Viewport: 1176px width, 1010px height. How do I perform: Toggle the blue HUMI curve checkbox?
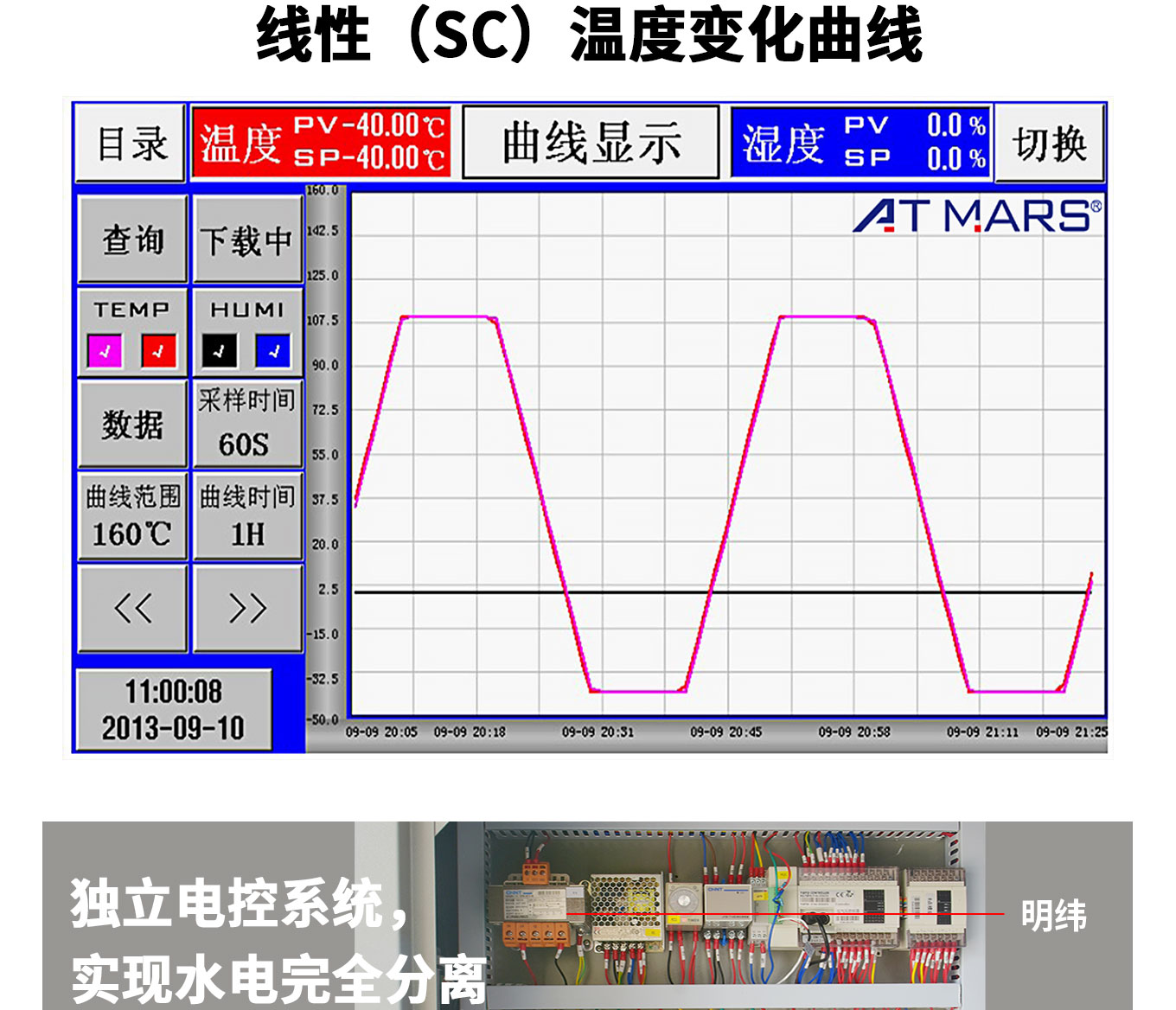coord(273,351)
